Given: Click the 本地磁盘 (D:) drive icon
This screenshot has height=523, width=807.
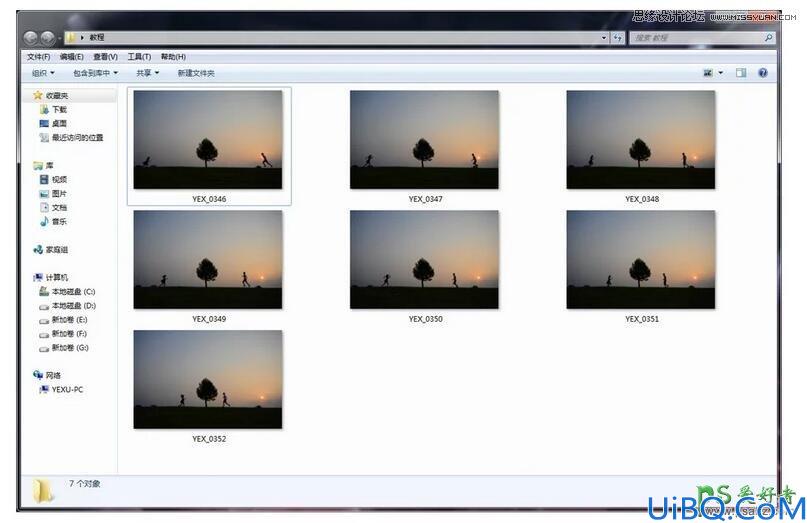Looking at the screenshot, I should click(44, 306).
